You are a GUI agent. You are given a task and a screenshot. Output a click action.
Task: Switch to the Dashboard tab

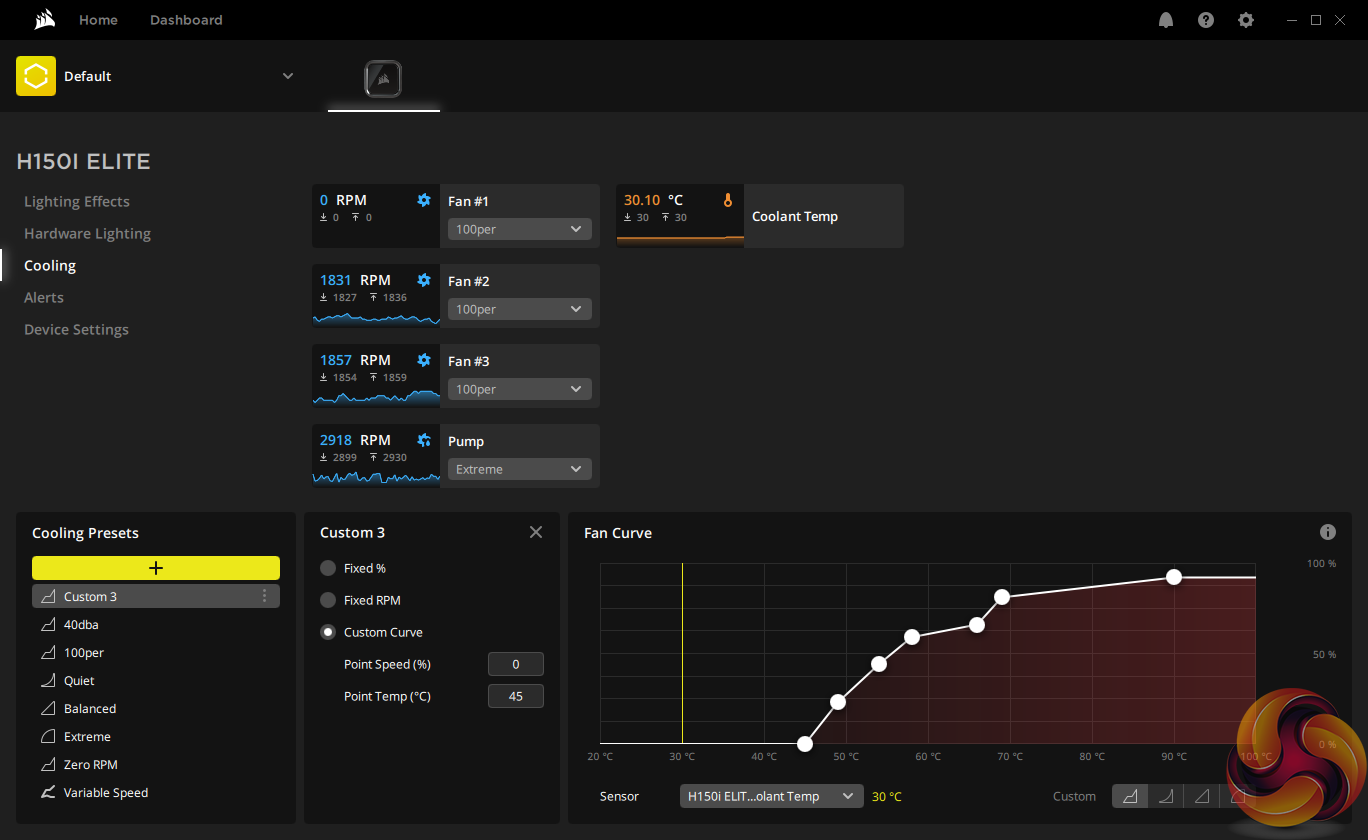[x=186, y=20]
